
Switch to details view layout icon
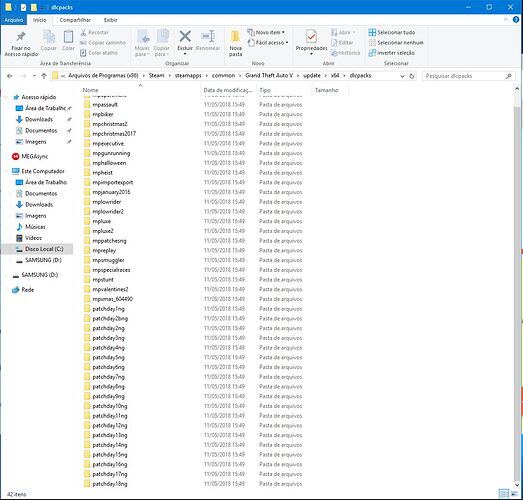pos(504,493)
